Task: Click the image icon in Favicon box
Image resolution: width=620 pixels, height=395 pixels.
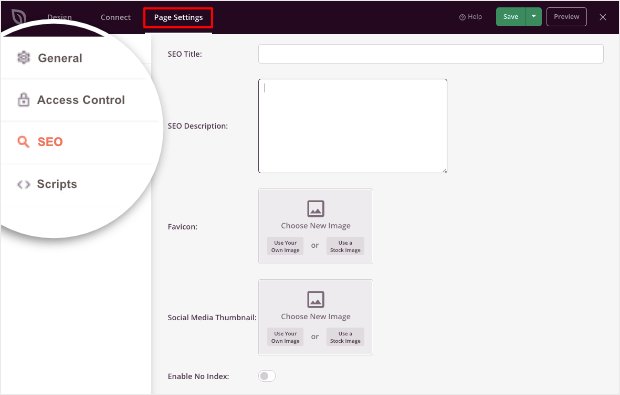Action: (x=316, y=209)
